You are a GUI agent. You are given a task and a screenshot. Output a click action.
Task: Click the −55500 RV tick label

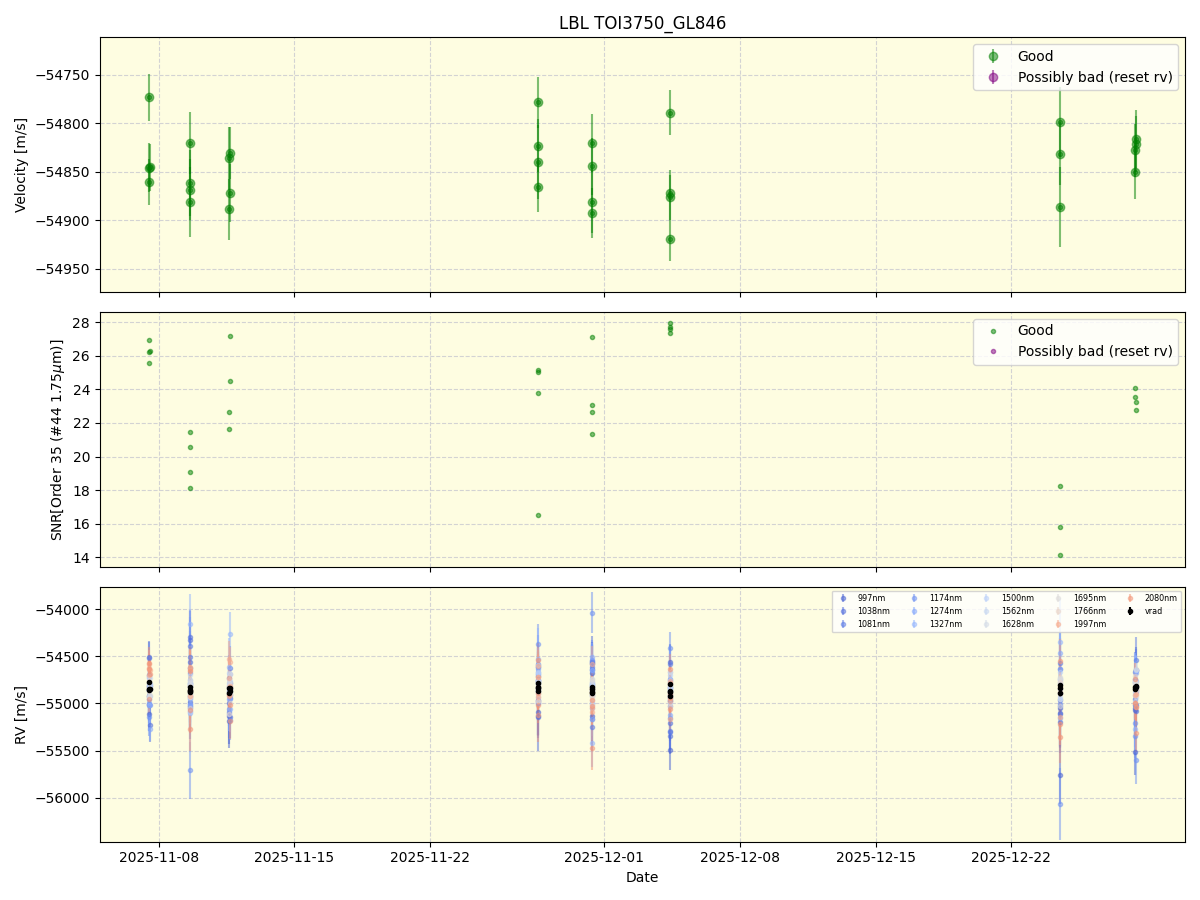click(63, 751)
